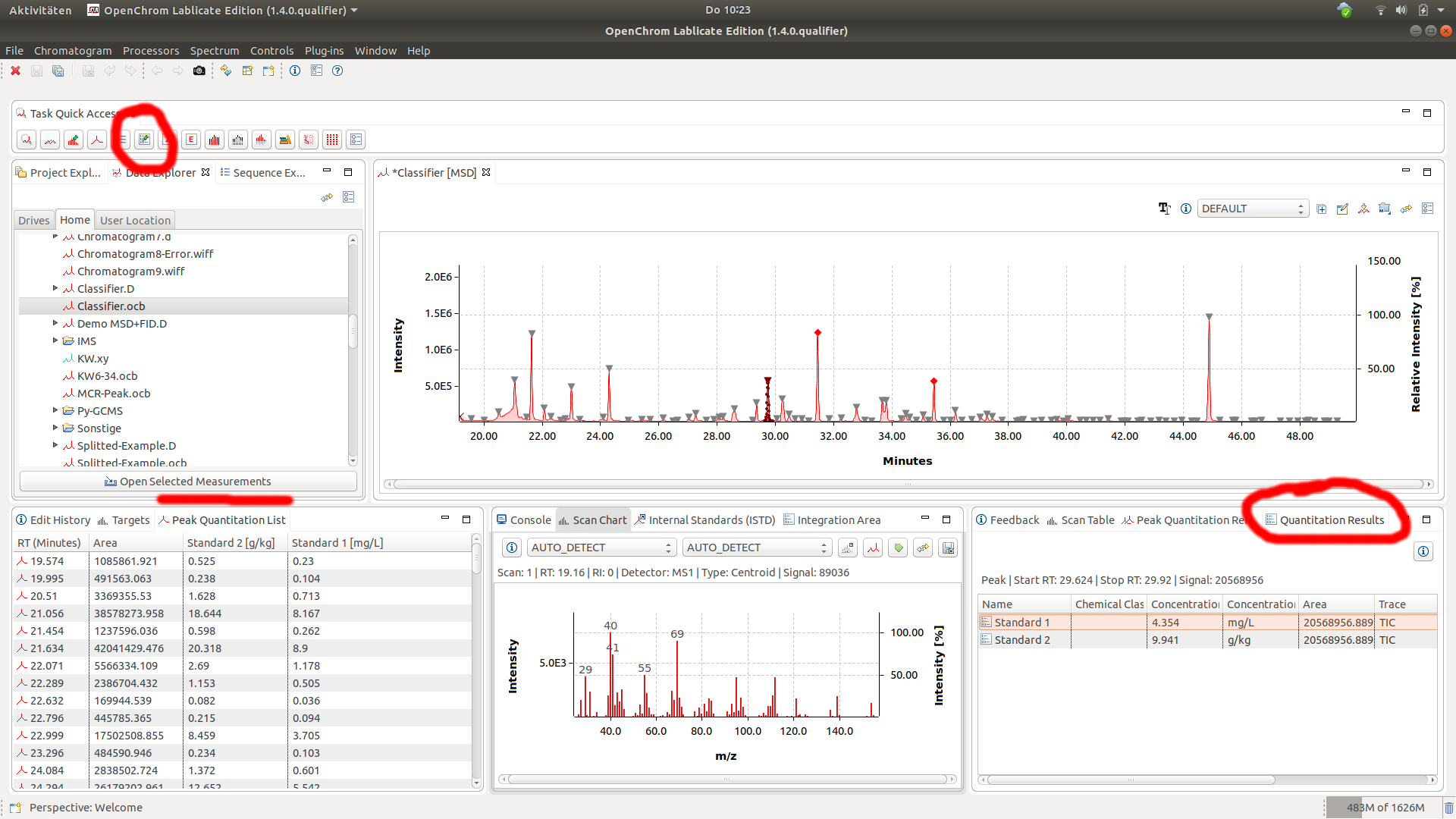Open the Chromatogram menu
The width and height of the screenshot is (1456, 819).
(73, 51)
